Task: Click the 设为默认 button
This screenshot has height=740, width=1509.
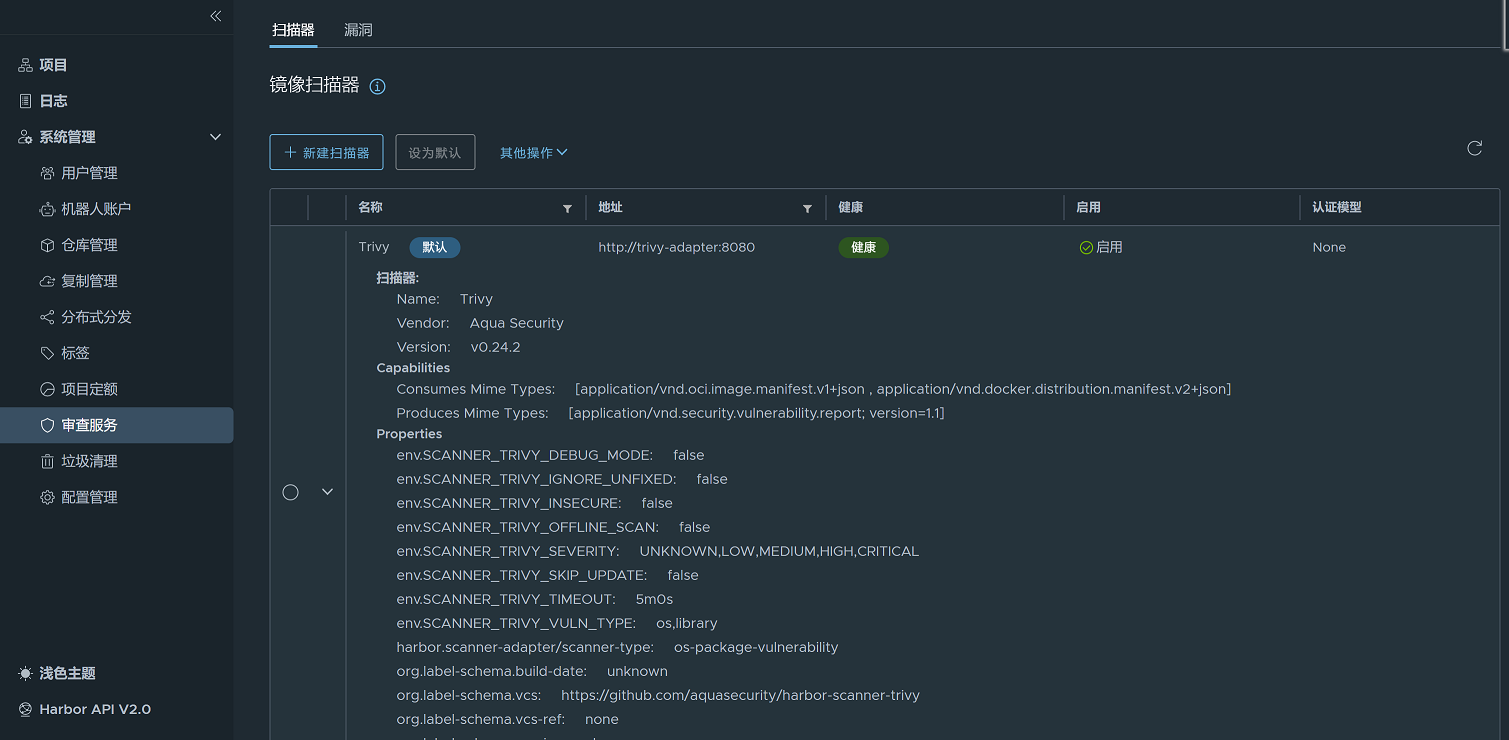Action: (435, 153)
